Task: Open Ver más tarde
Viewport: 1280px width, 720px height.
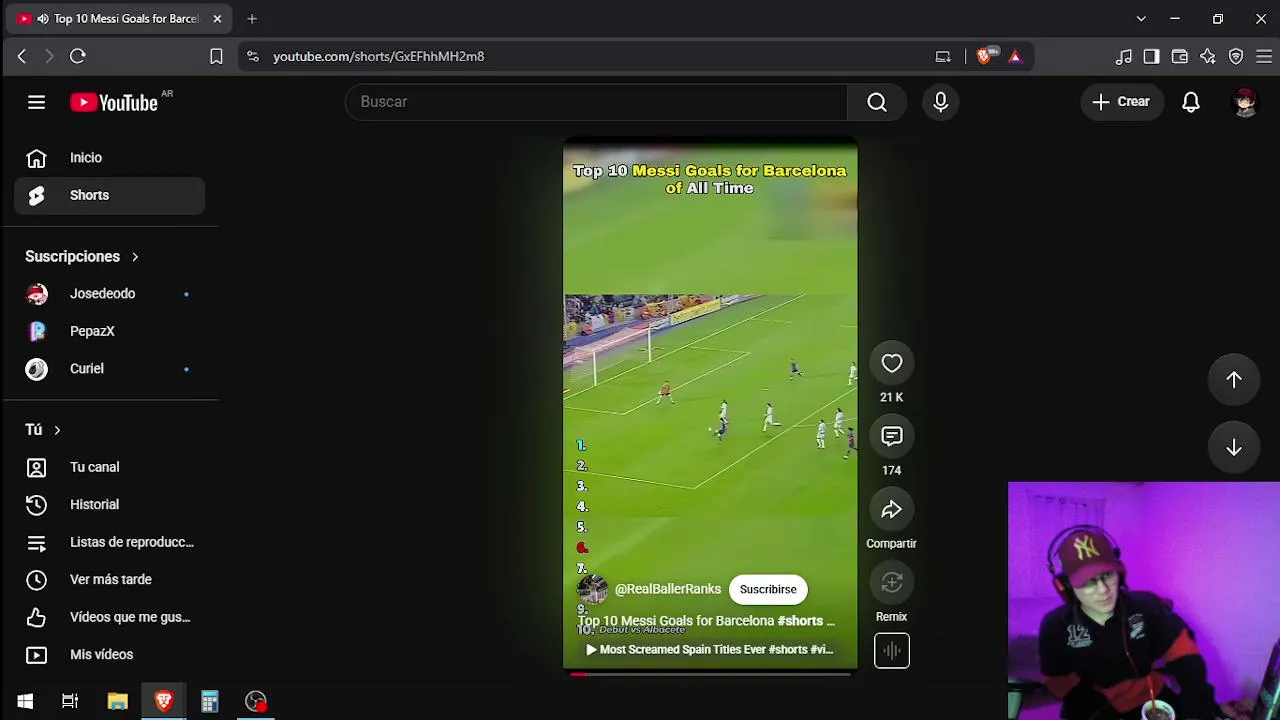Action: 110,580
